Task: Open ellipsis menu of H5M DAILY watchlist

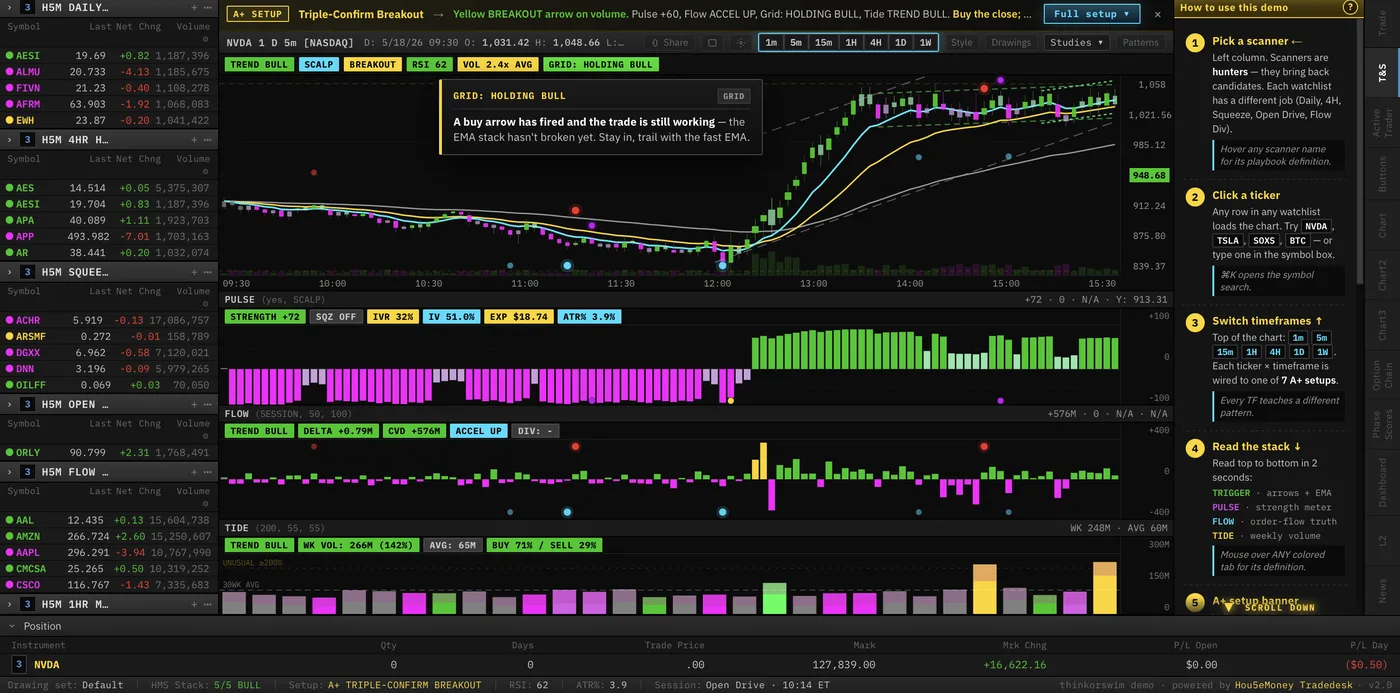Action: pos(207,7)
